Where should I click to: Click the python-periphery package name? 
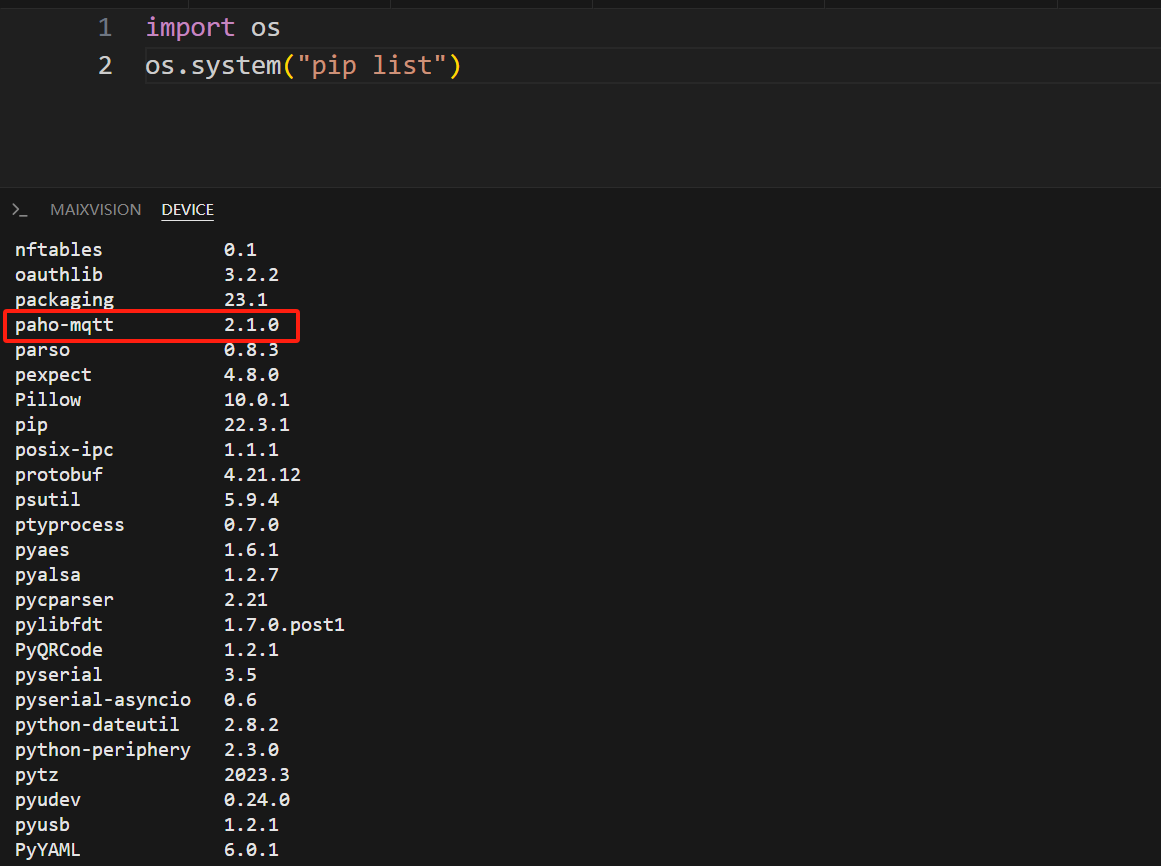tap(102, 750)
